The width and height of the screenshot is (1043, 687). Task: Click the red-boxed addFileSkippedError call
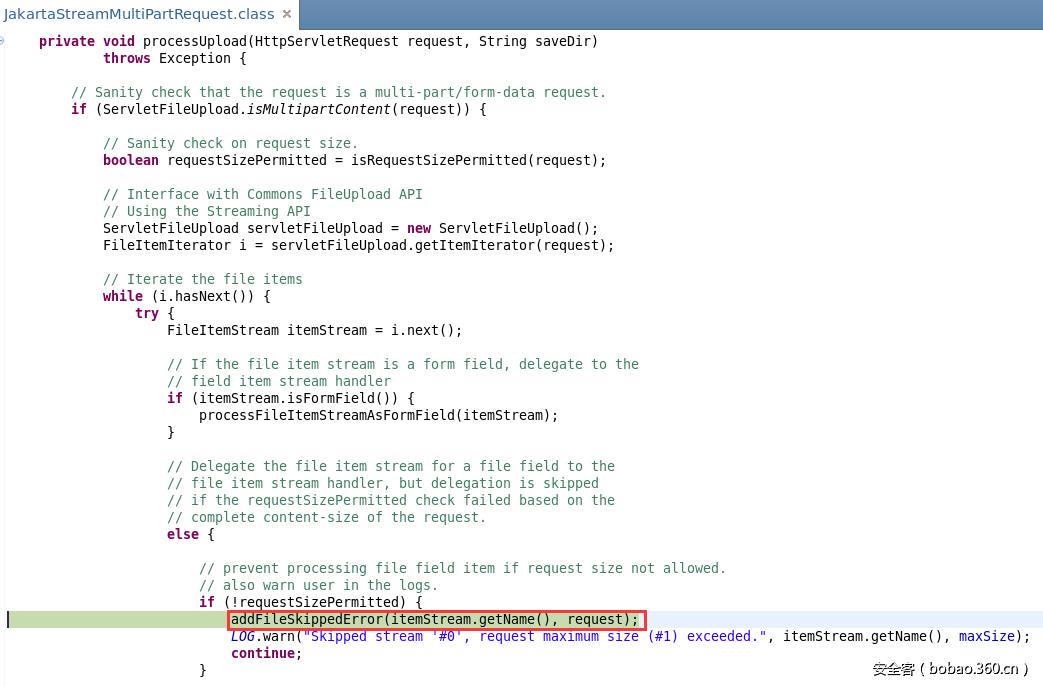435,619
